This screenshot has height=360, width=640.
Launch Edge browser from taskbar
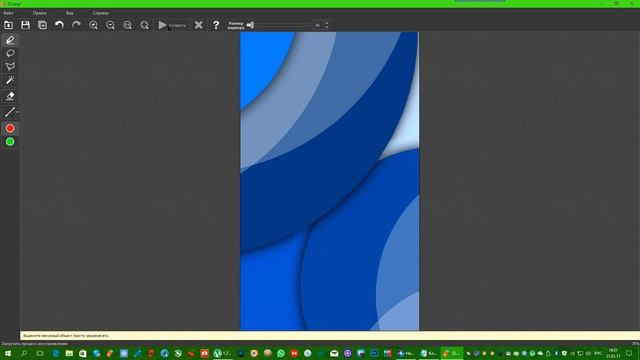tap(56, 353)
